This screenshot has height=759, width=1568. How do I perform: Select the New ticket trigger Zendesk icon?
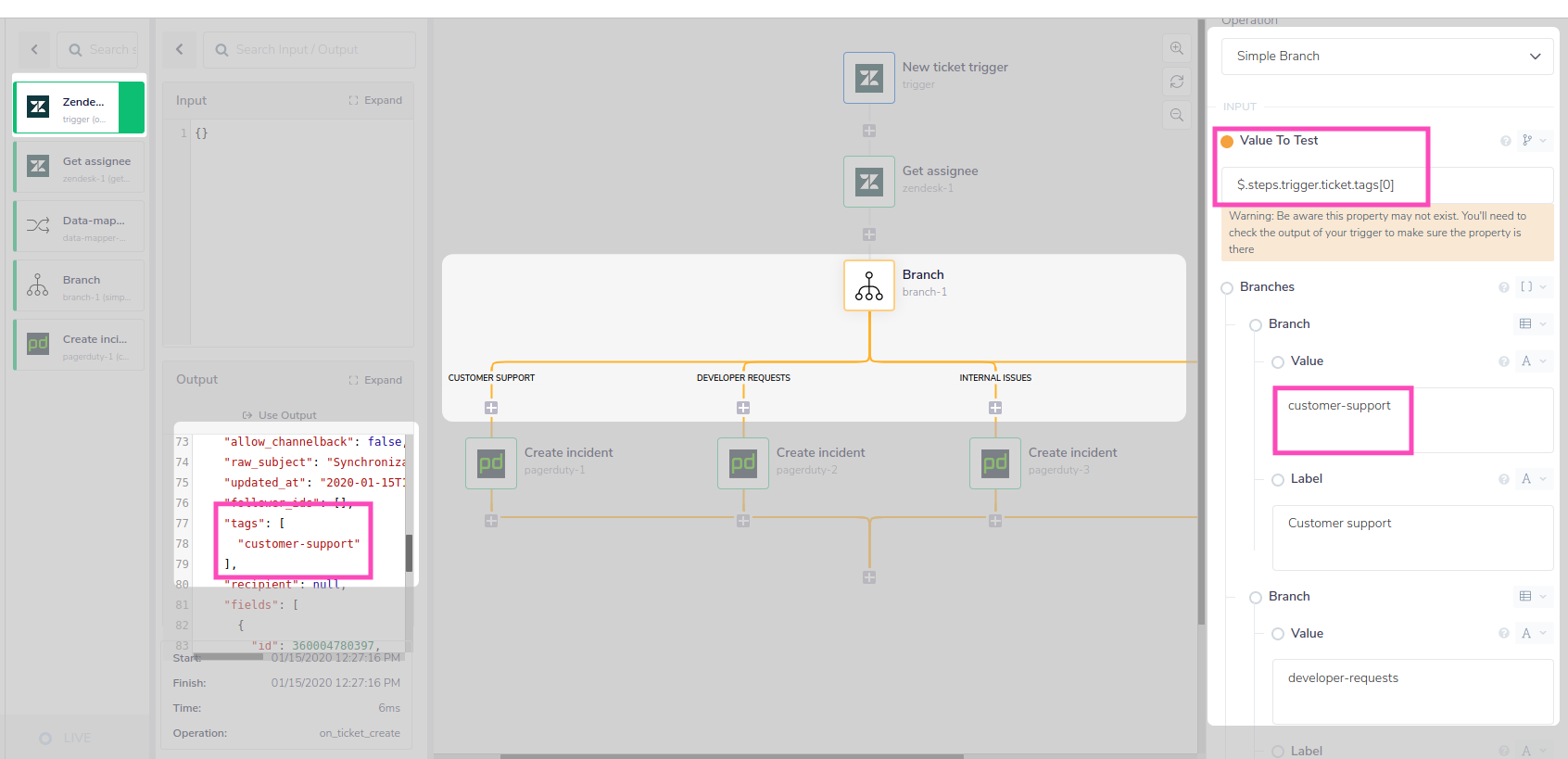click(868, 78)
